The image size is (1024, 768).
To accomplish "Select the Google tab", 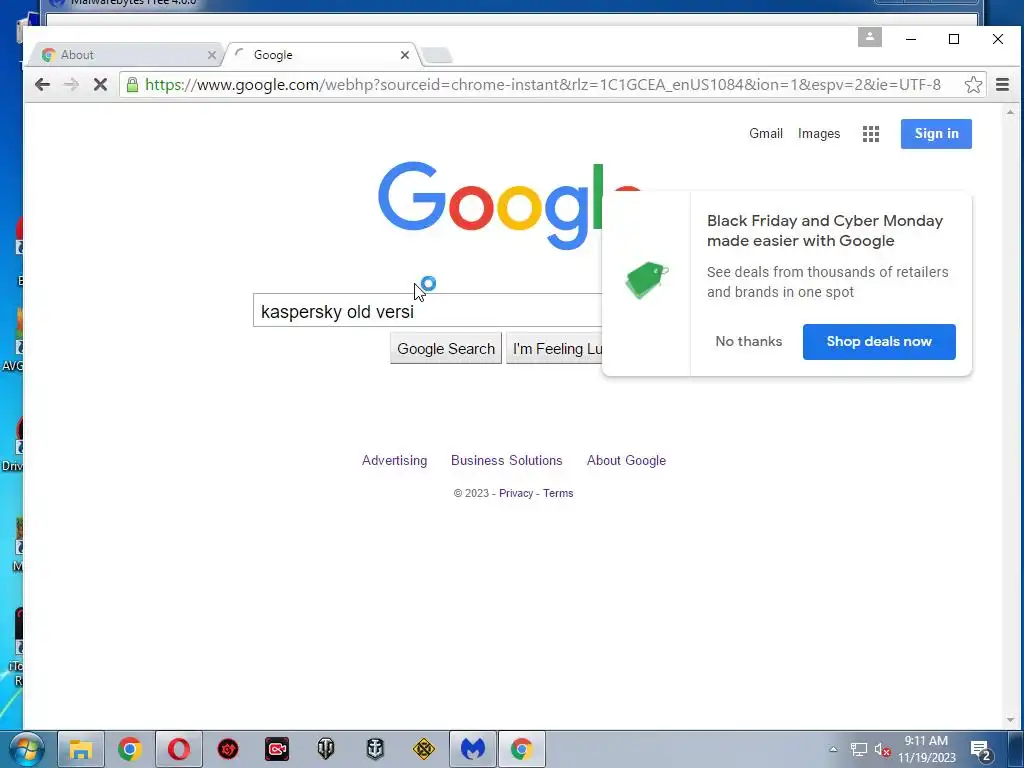I will [320, 55].
